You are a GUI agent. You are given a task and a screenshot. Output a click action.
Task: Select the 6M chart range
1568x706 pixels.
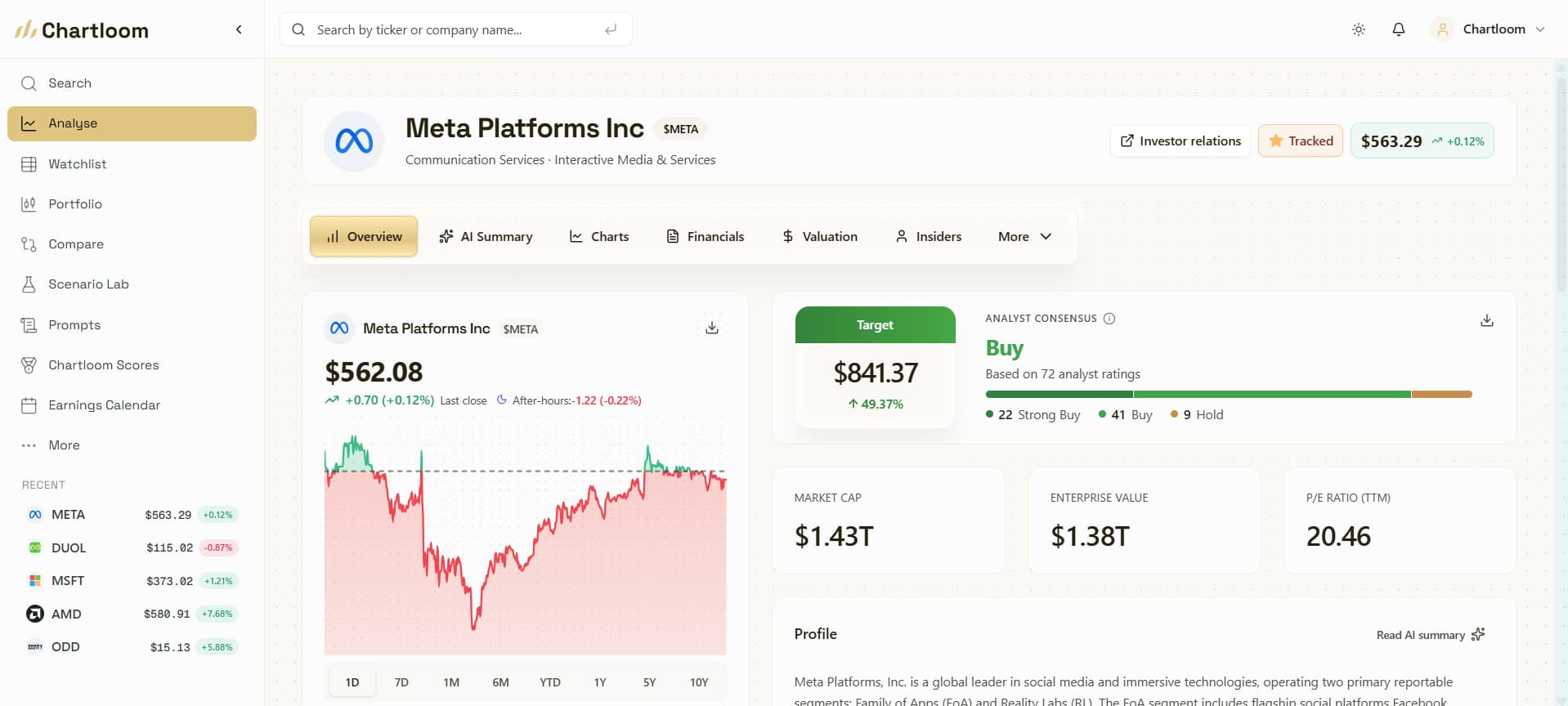click(500, 682)
